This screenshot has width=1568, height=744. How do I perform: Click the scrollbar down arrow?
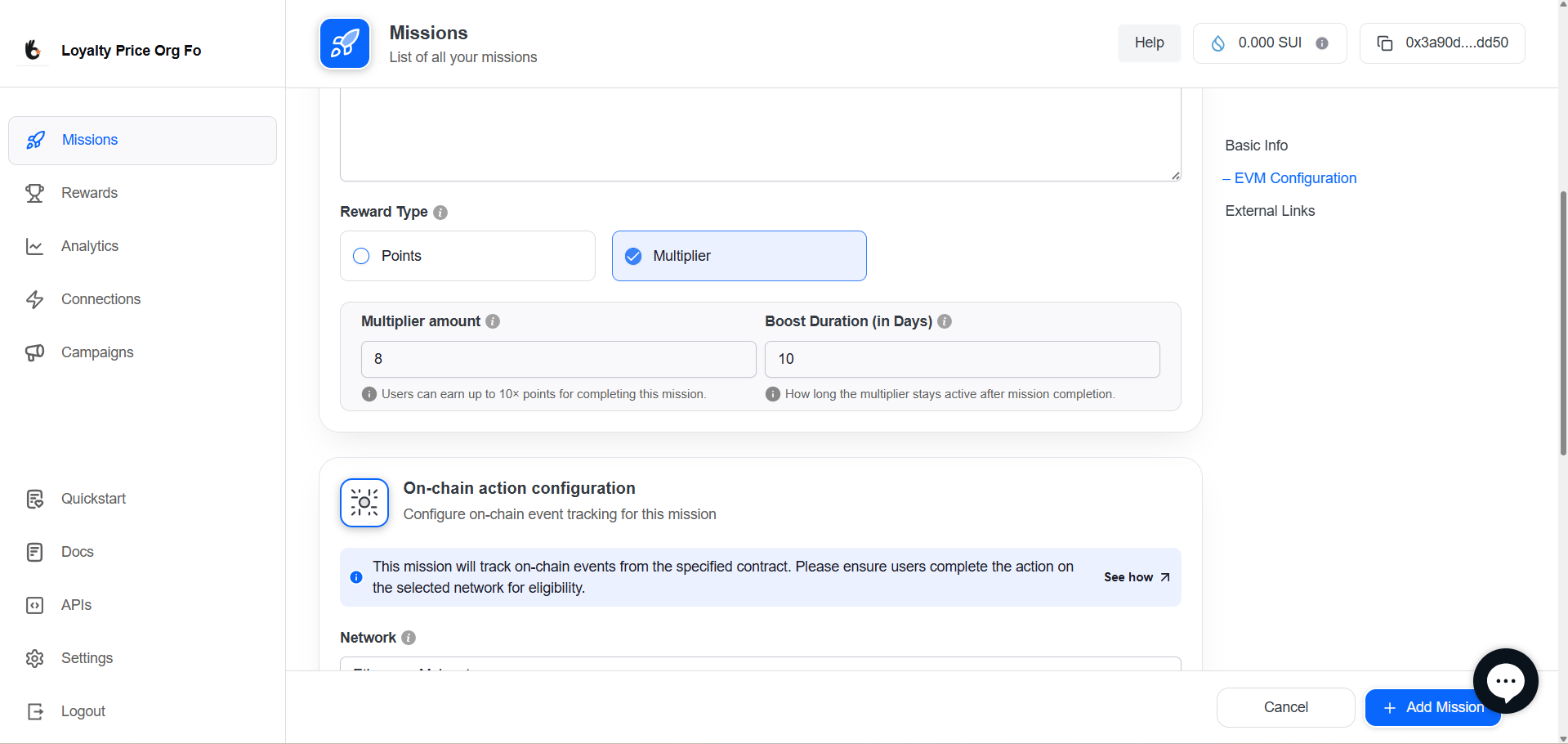[x=1563, y=738]
